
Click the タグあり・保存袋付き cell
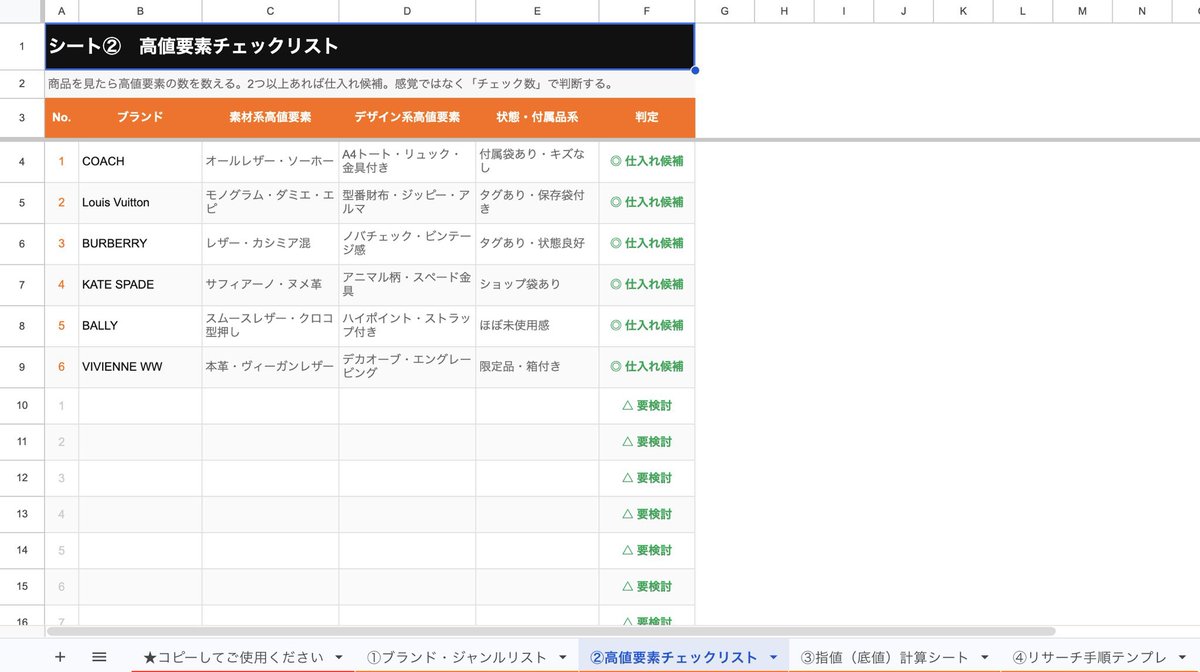pos(537,202)
